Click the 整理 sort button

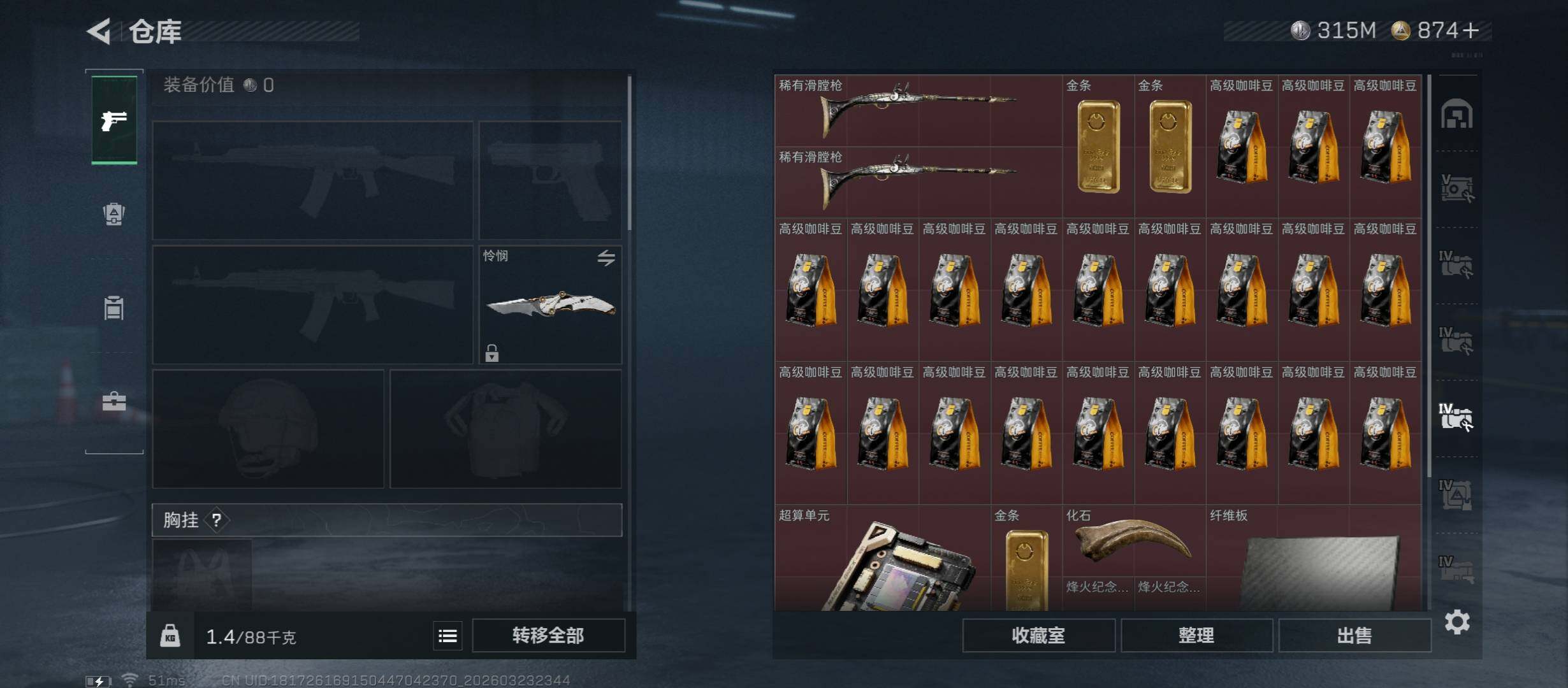[1196, 635]
